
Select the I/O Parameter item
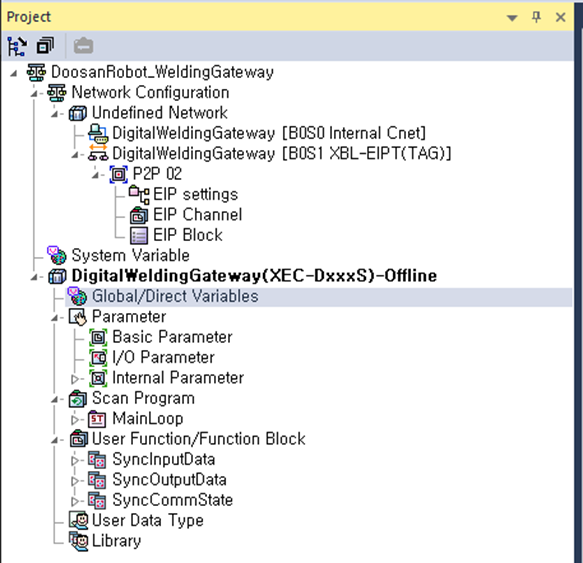point(164,357)
